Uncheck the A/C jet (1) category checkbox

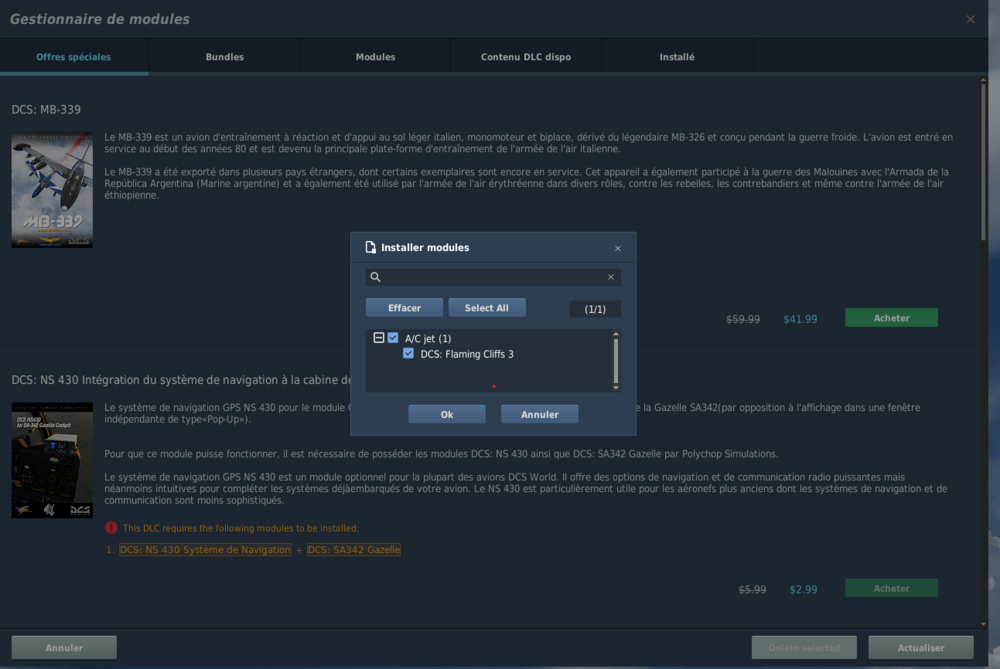[393, 338]
